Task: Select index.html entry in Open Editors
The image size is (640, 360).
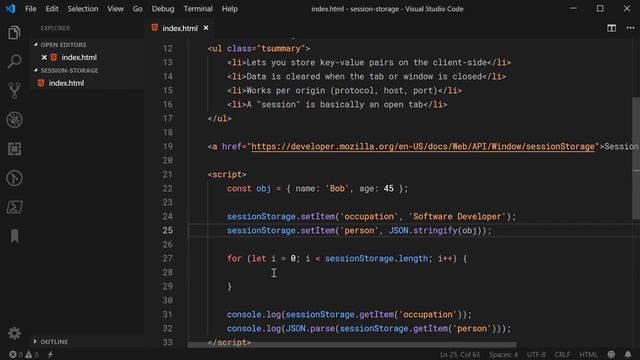Action: (79, 58)
